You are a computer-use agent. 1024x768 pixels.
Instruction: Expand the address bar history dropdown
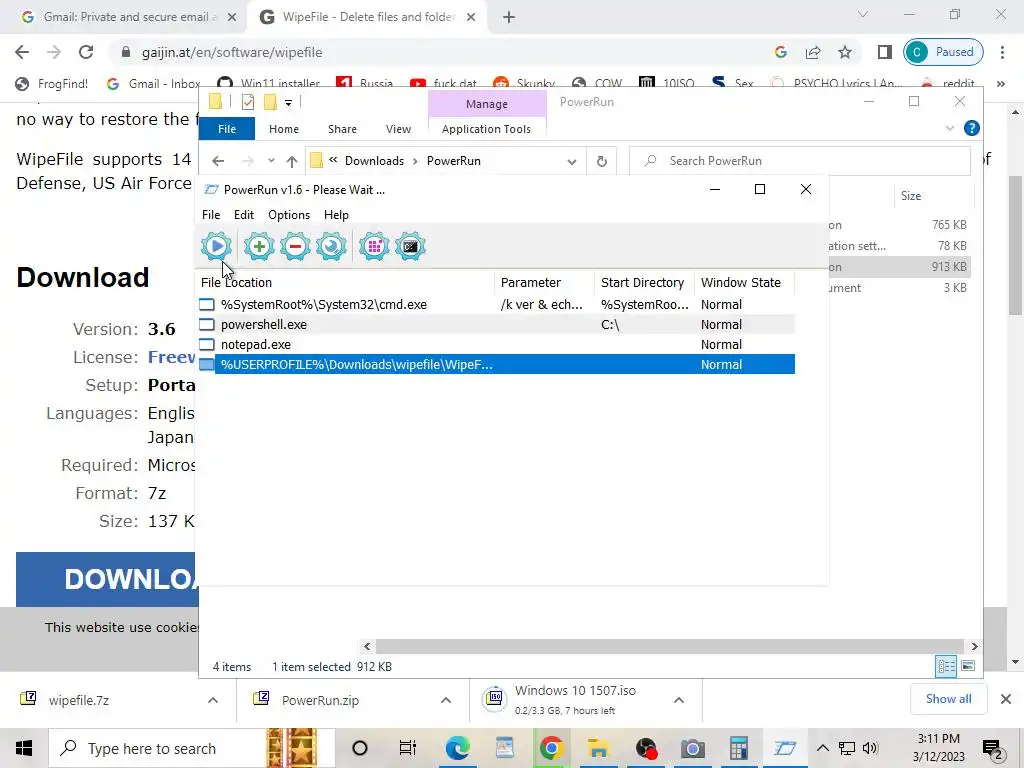[571, 161]
